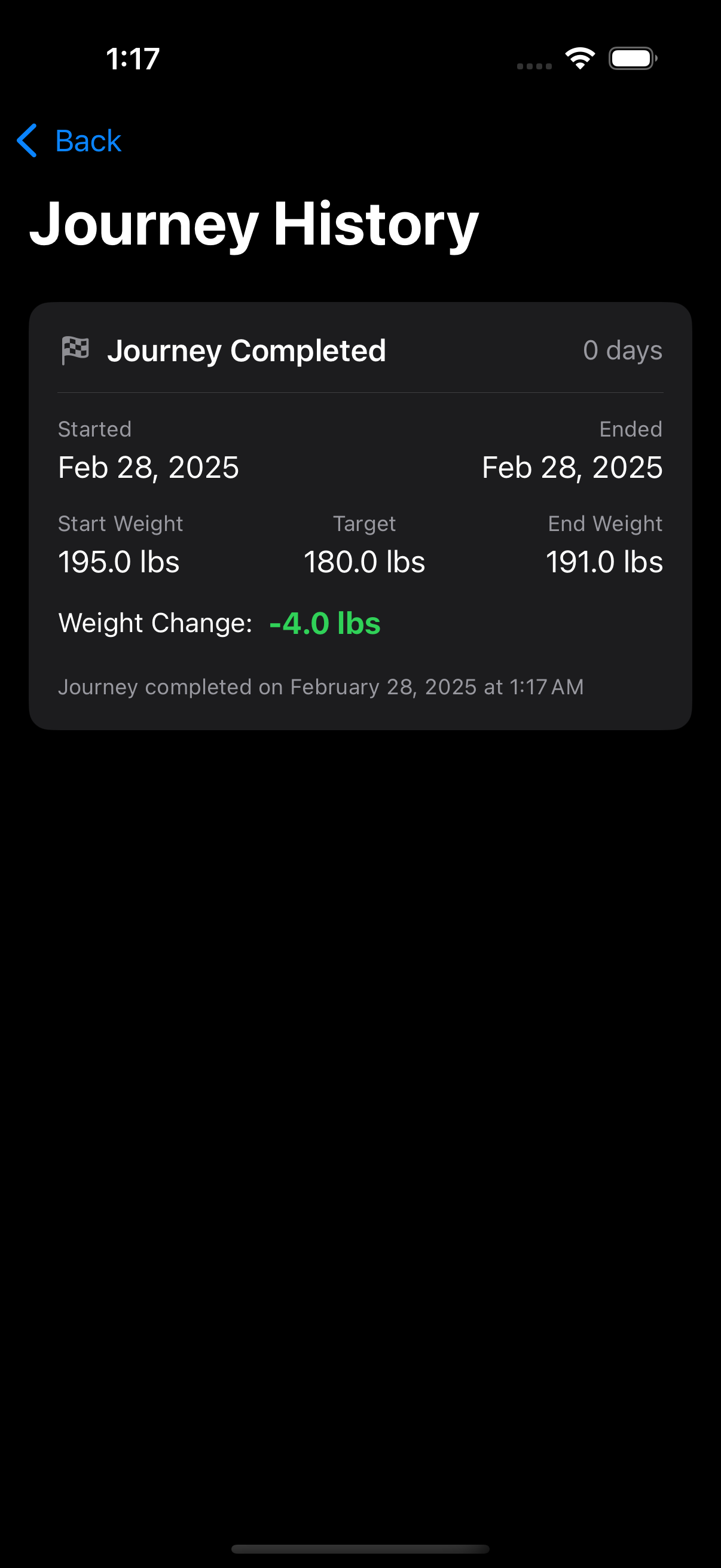This screenshot has height=1568, width=721.
Task: Tap the 1:17 status bar clock
Action: tap(133, 59)
